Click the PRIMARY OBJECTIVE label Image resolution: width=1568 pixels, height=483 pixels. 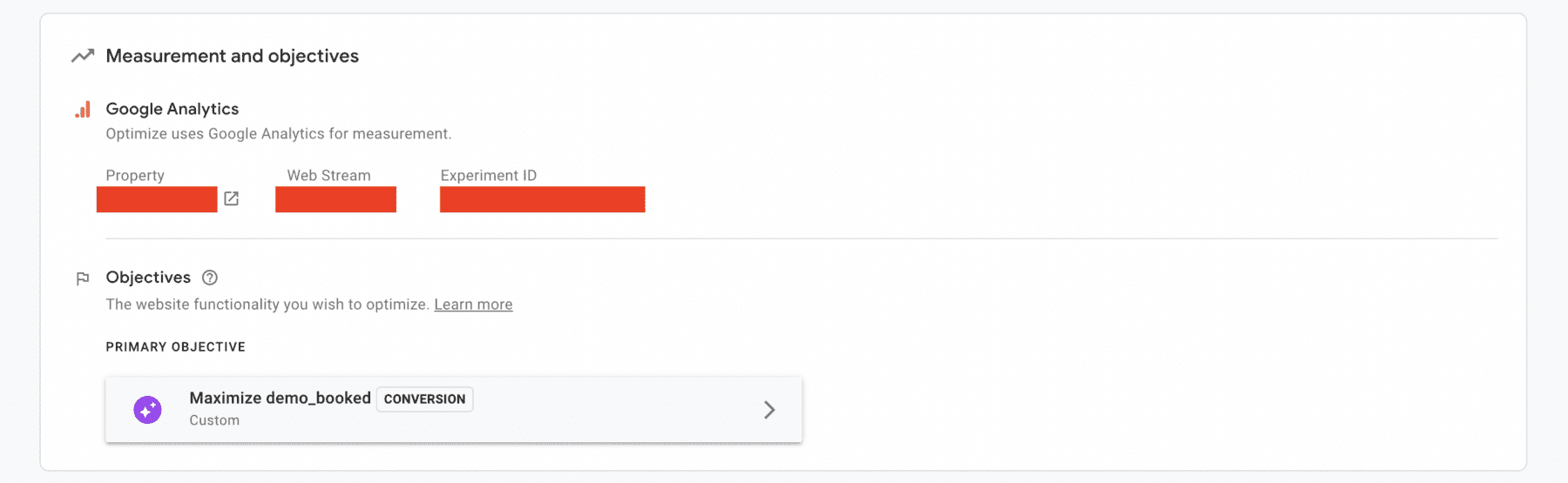(175, 346)
